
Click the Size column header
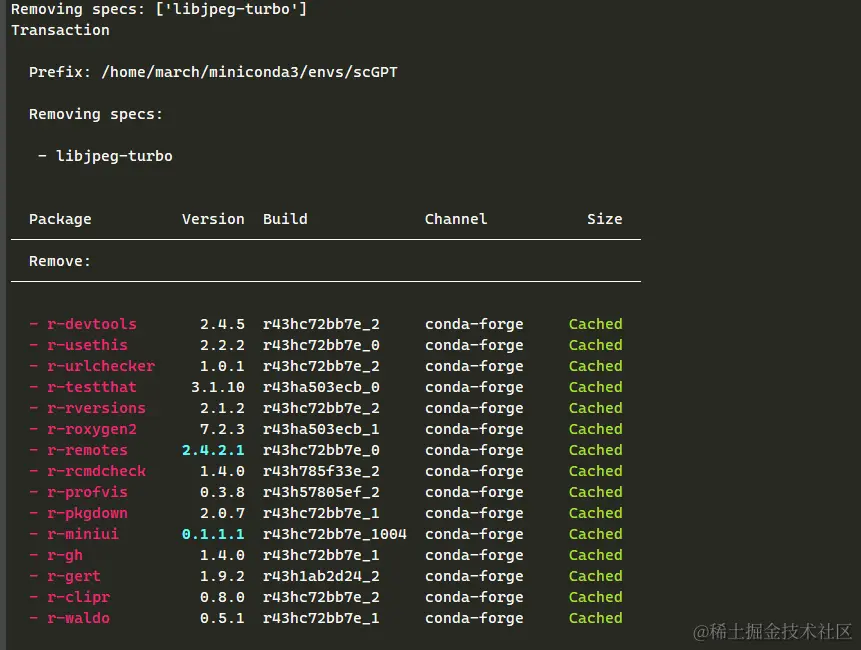[604, 219]
